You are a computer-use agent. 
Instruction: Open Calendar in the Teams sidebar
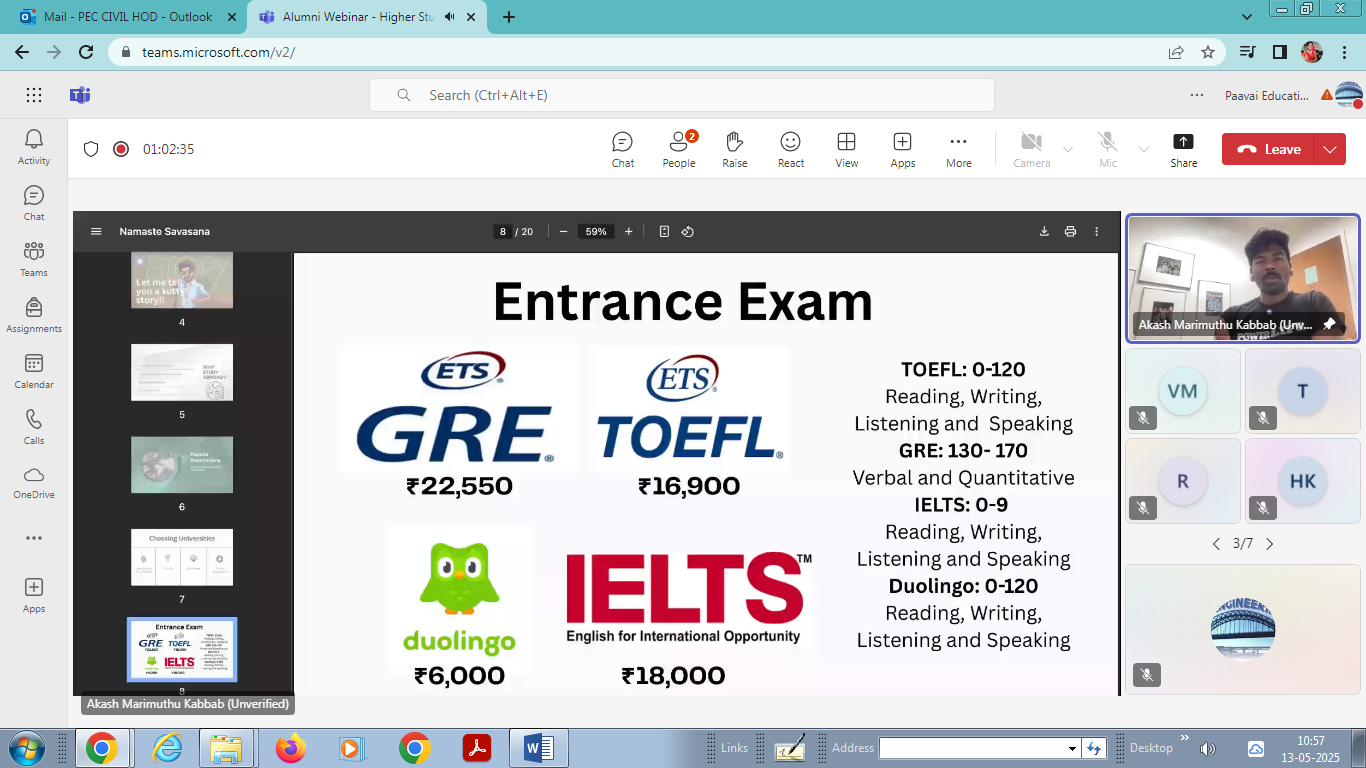[34, 370]
